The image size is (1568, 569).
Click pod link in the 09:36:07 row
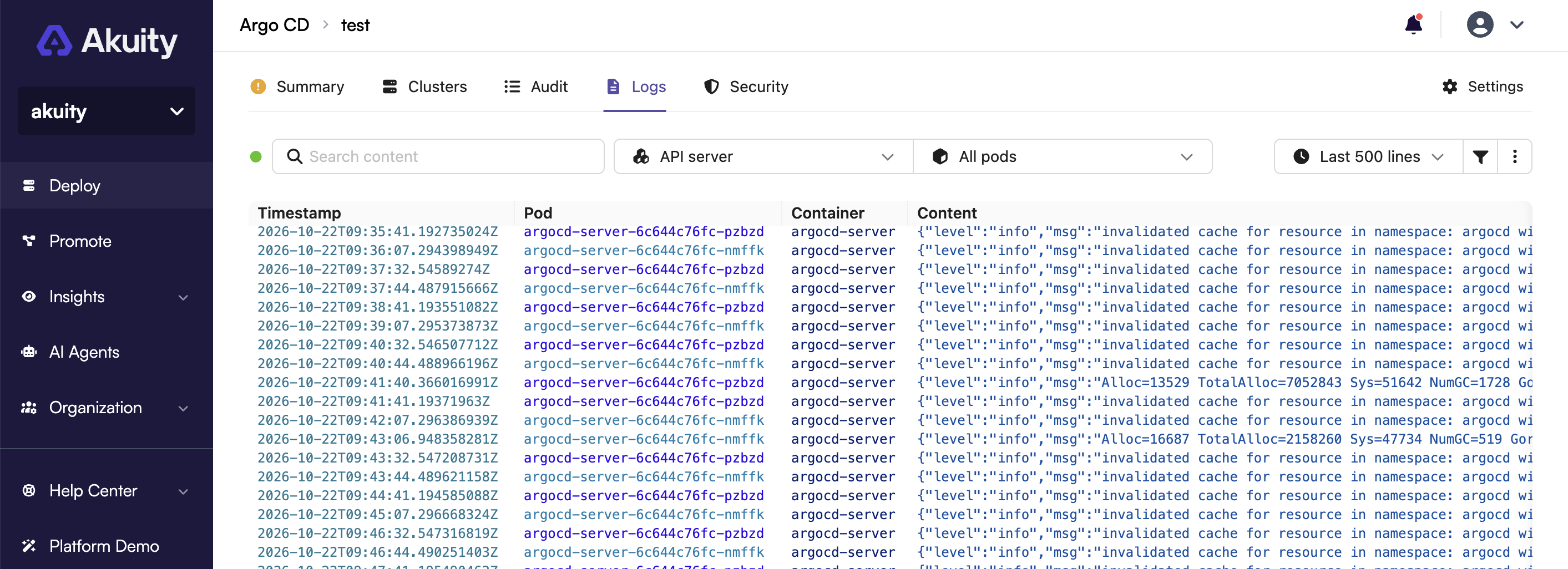click(x=644, y=251)
